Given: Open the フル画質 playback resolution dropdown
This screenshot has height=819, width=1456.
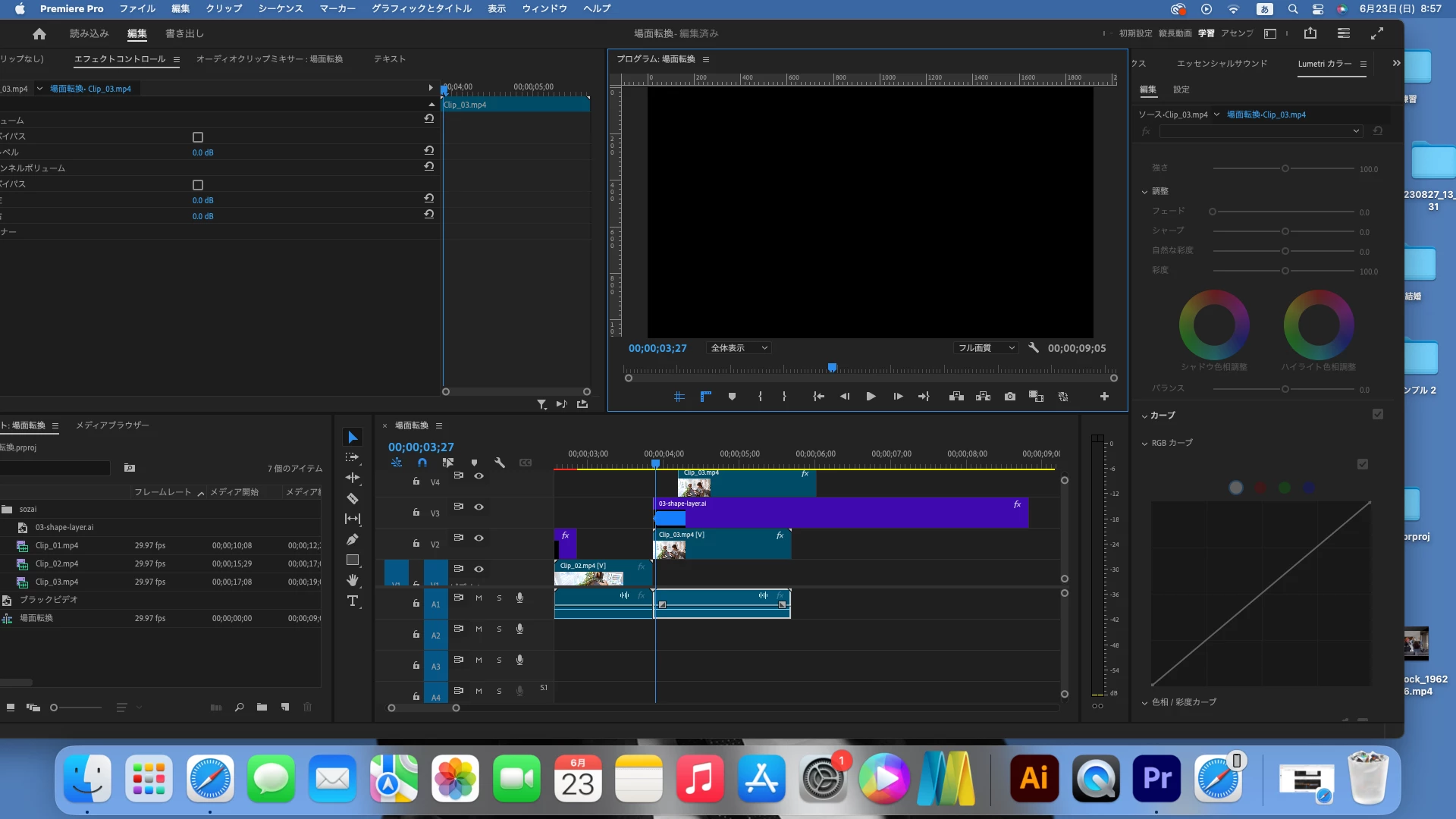Looking at the screenshot, I should pos(985,348).
